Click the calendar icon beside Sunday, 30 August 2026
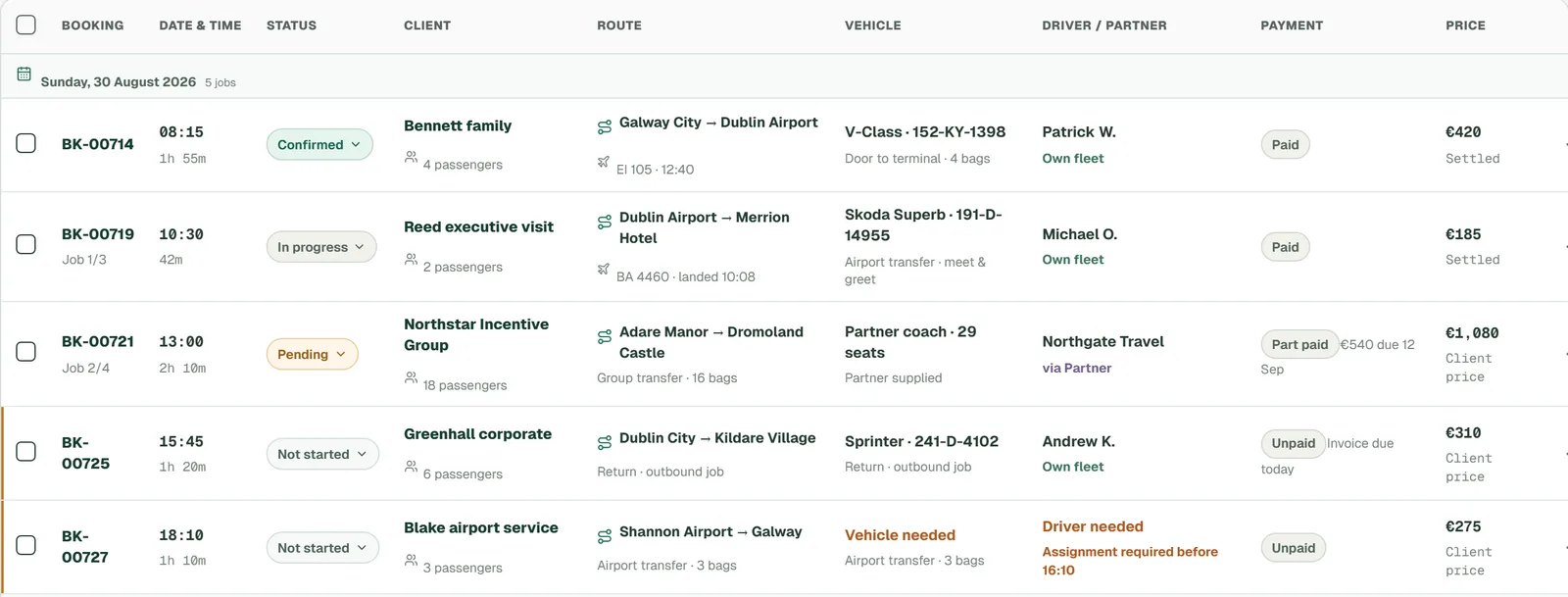The height and width of the screenshot is (597, 1568). (24, 75)
